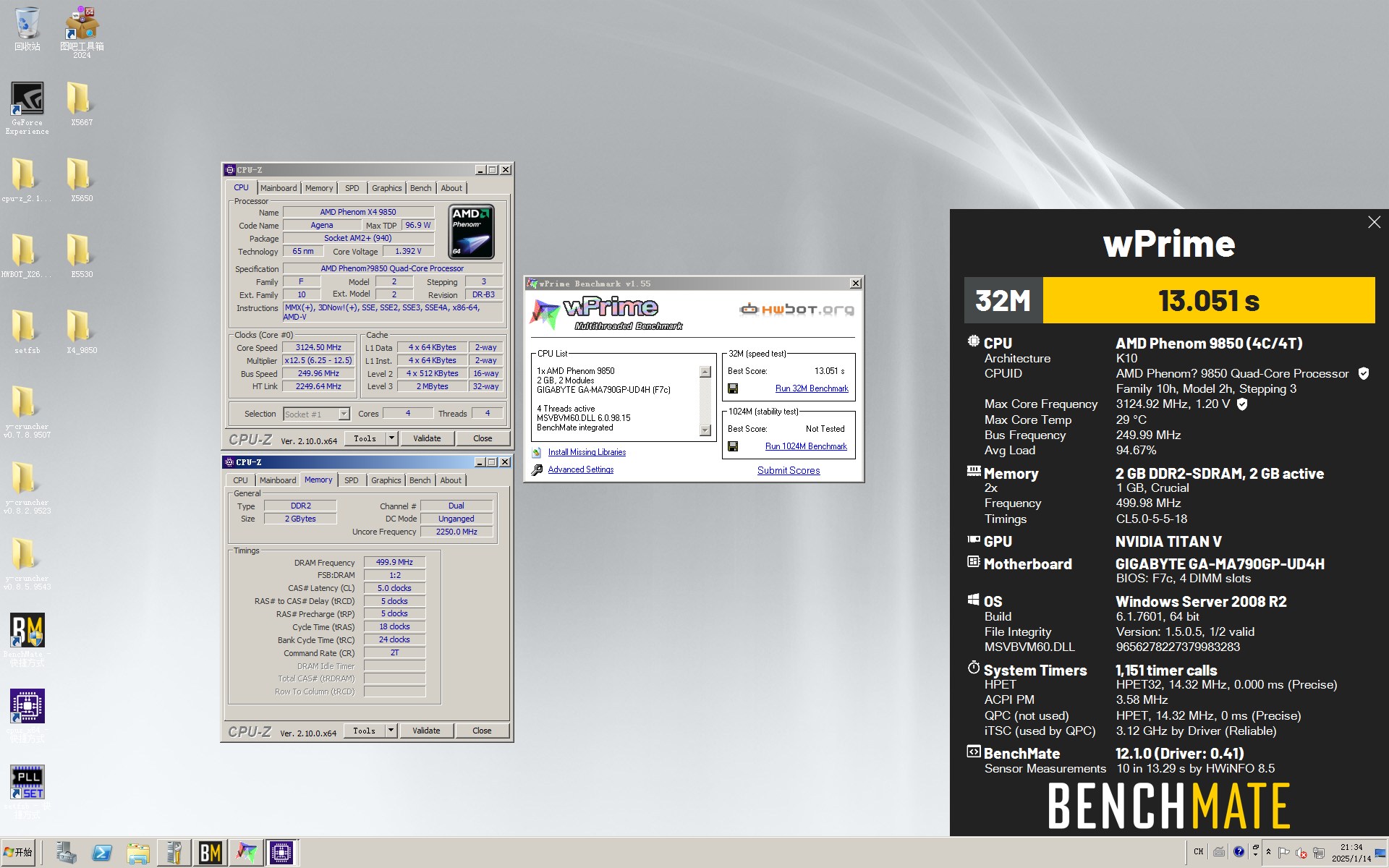
Task: Switch to CPU tab in lower CPU-Z window
Action: (x=240, y=480)
